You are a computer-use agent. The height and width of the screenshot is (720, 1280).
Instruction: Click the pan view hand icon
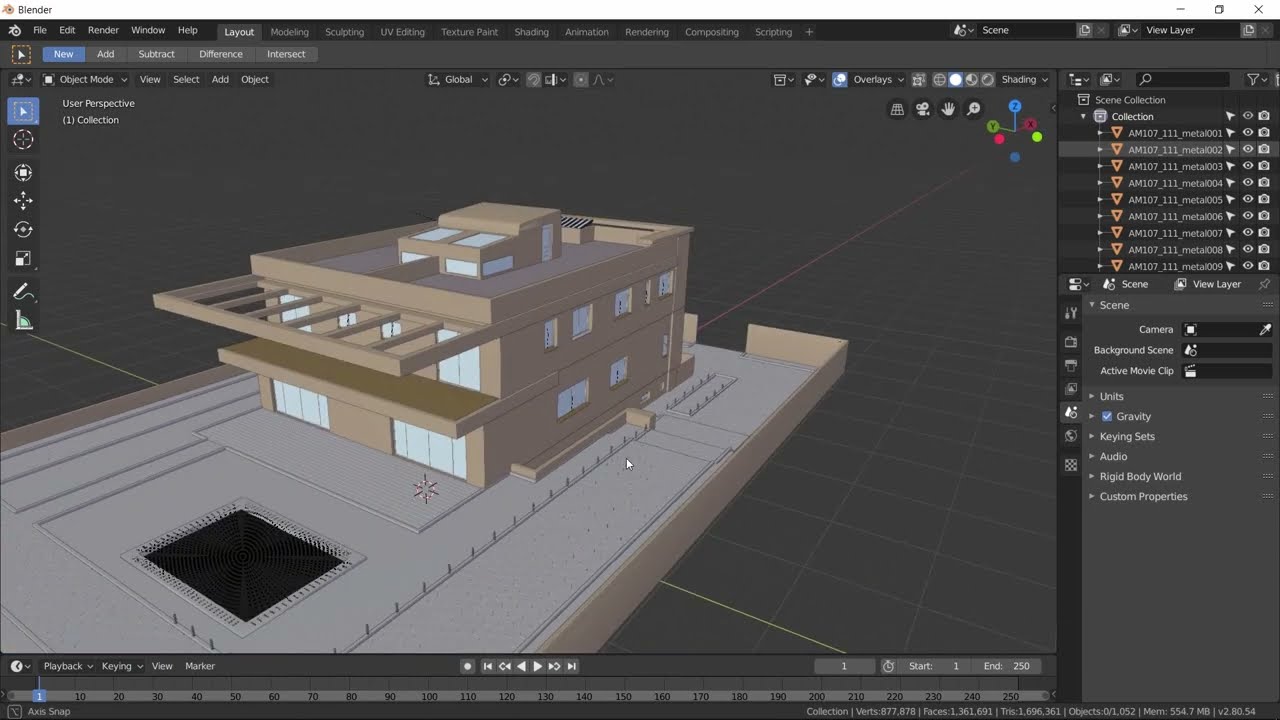click(x=948, y=109)
